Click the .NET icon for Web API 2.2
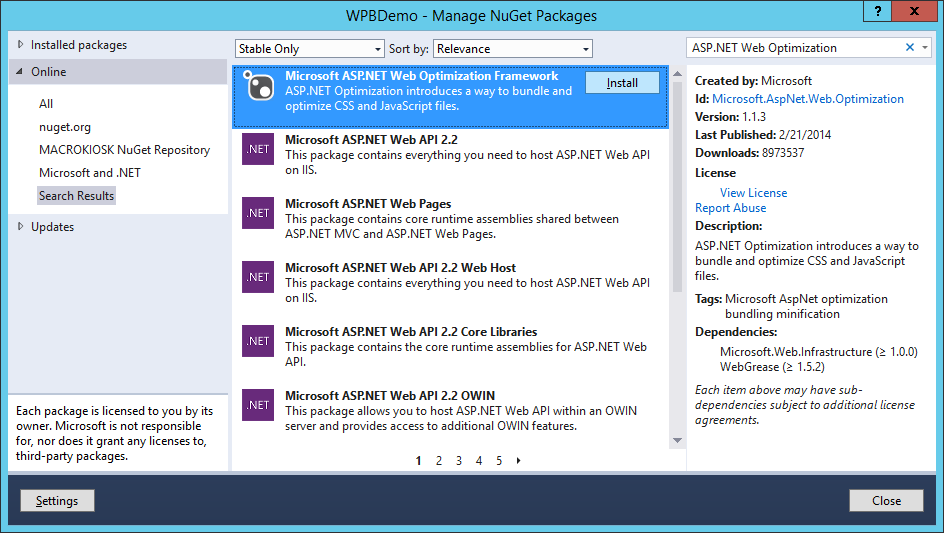This screenshot has width=944, height=533. [258, 149]
